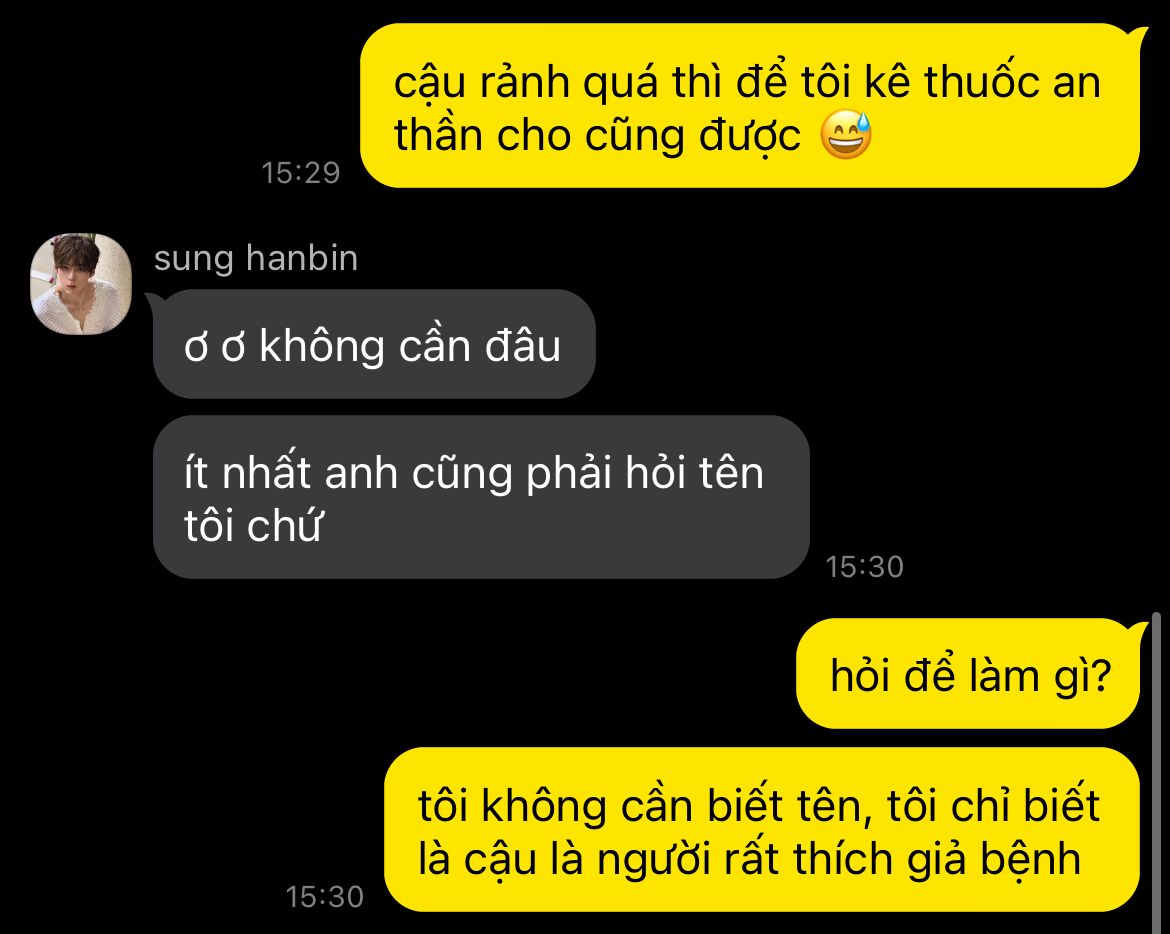
Task: Tap the sweat-smile emoji in first message
Action: click(x=846, y=135)
